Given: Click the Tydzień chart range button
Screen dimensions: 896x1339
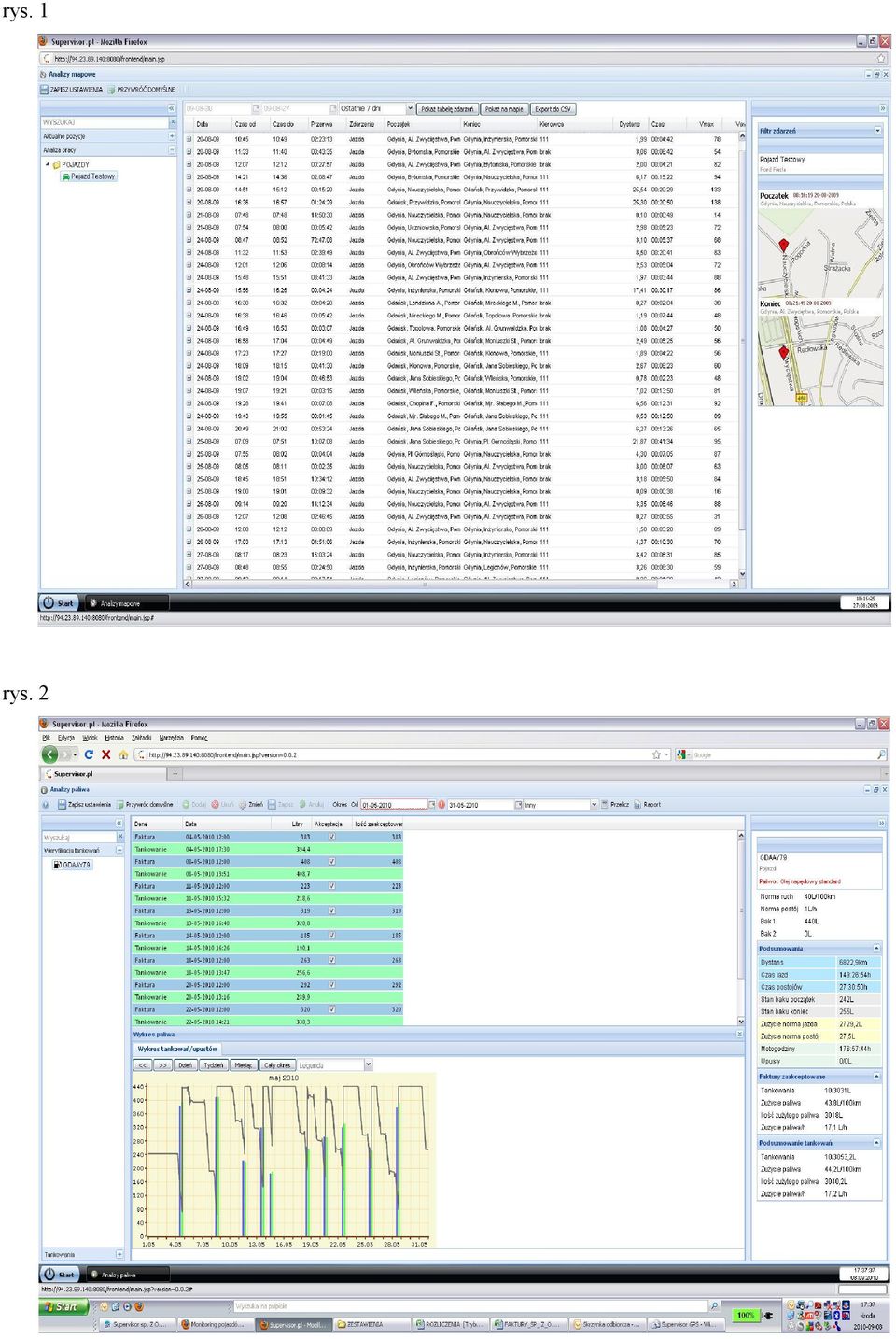Looking at the screenshot, I should pos(214,1065).
